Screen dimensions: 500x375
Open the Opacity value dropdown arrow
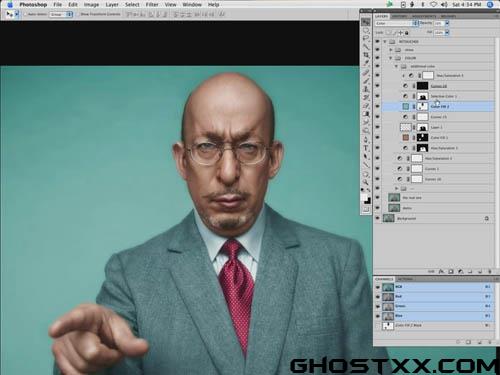(x=447, y=23)
